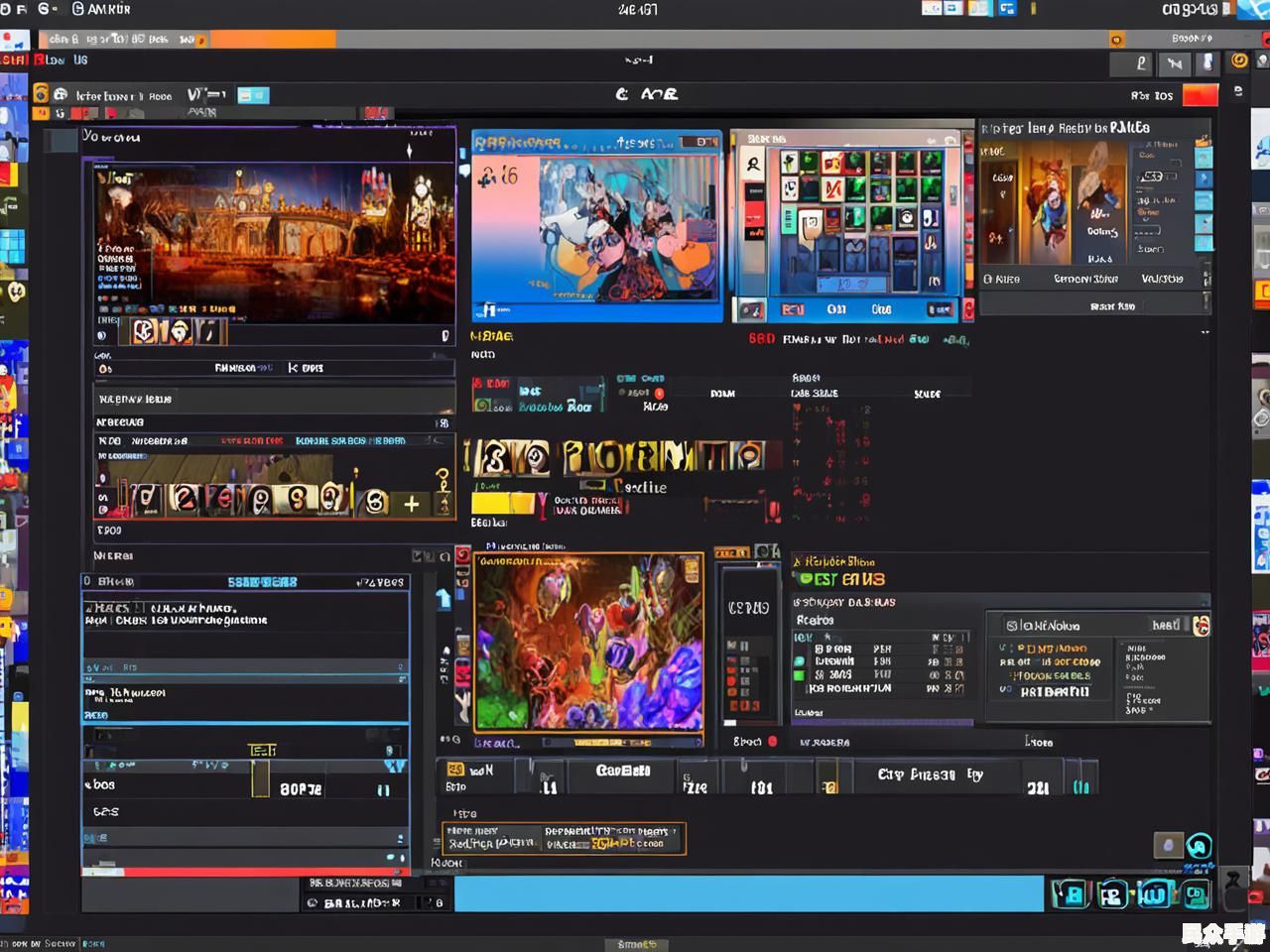Click the blue upward arrow icon beside the art thumbnail

(x=444, y=598)
